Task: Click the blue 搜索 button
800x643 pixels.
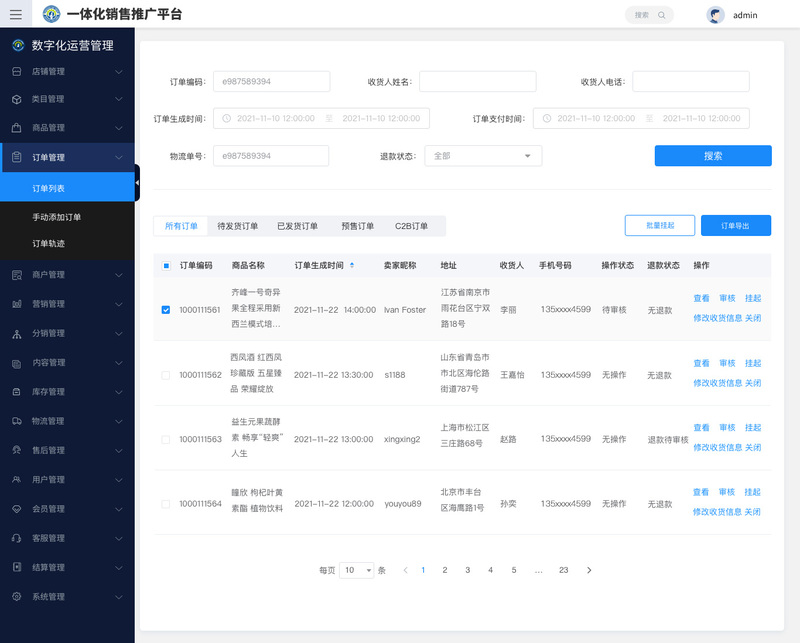Action: (713, 156)
